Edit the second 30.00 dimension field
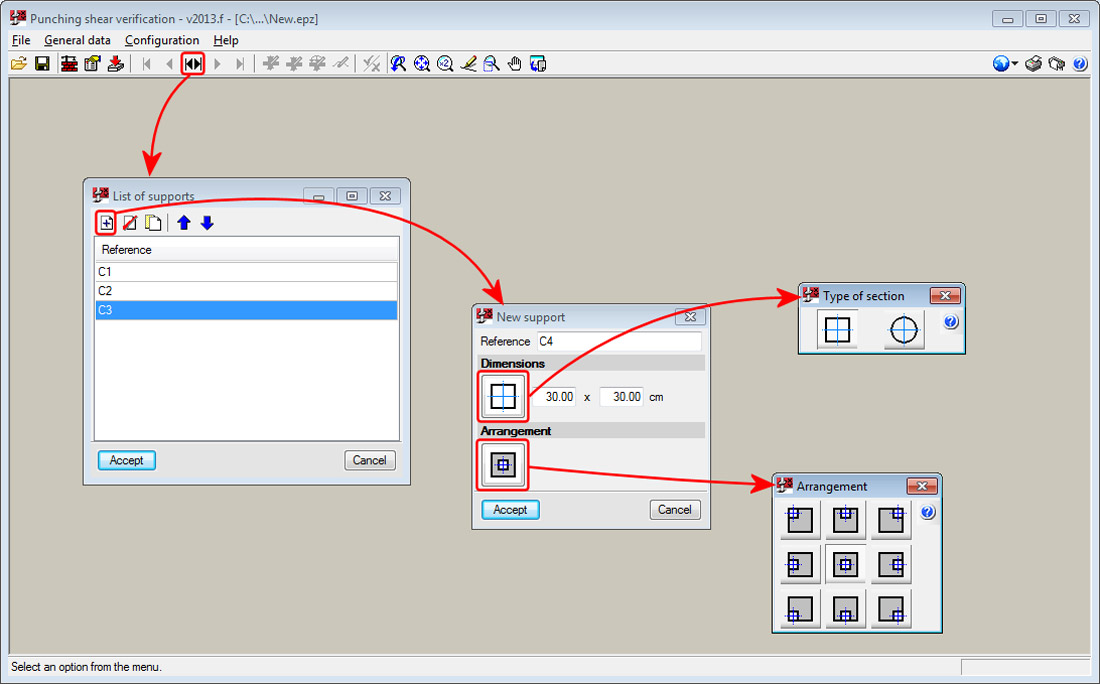 pos(622,396)
